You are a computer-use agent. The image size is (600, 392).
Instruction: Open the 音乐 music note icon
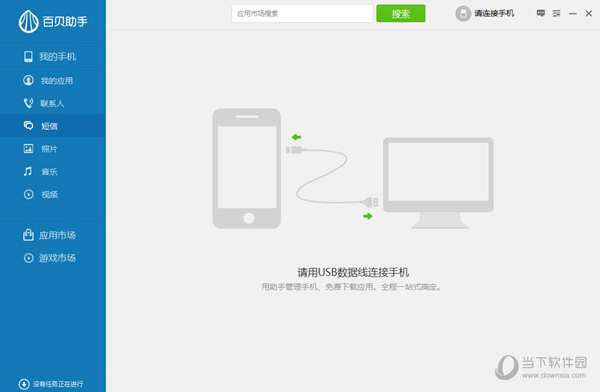(x=28, y=171)
